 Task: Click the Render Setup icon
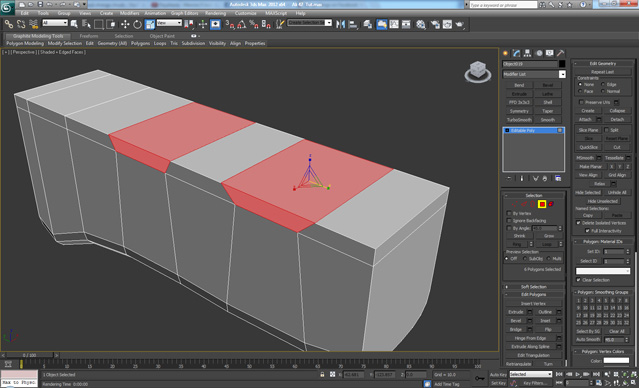click(435, 24)
